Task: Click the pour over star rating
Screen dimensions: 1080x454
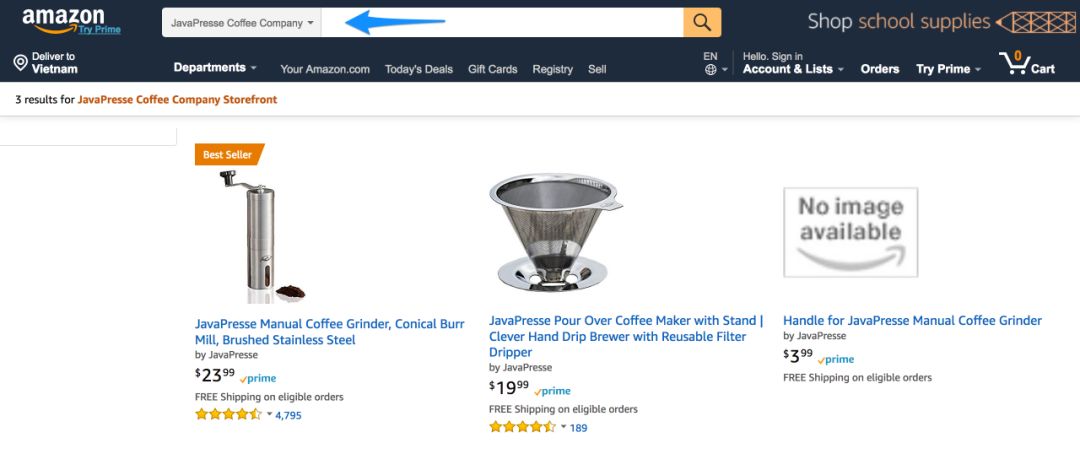Action: point(522,427)
